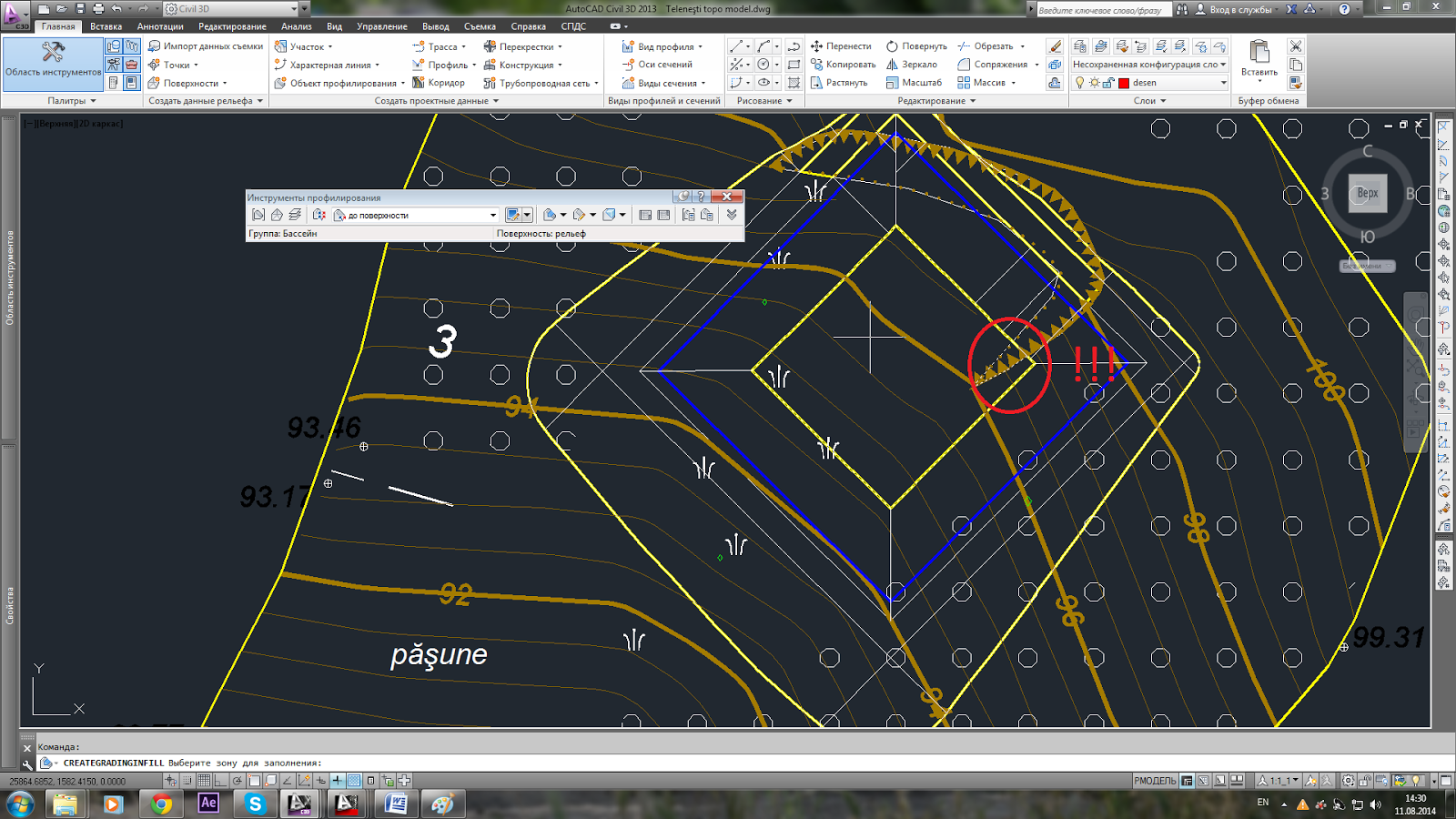The width and height of the screenshot is (1456, 819).
Task: Open Google Chrome from the taskbar
Action: pos(161,804)
